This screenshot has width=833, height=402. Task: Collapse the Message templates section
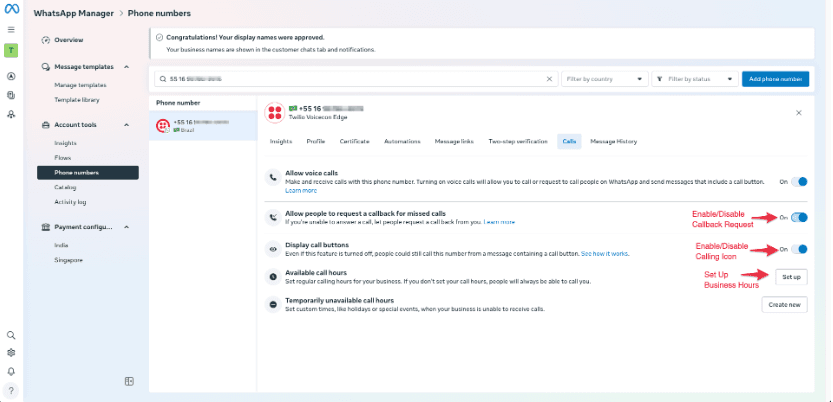[126, 67]
